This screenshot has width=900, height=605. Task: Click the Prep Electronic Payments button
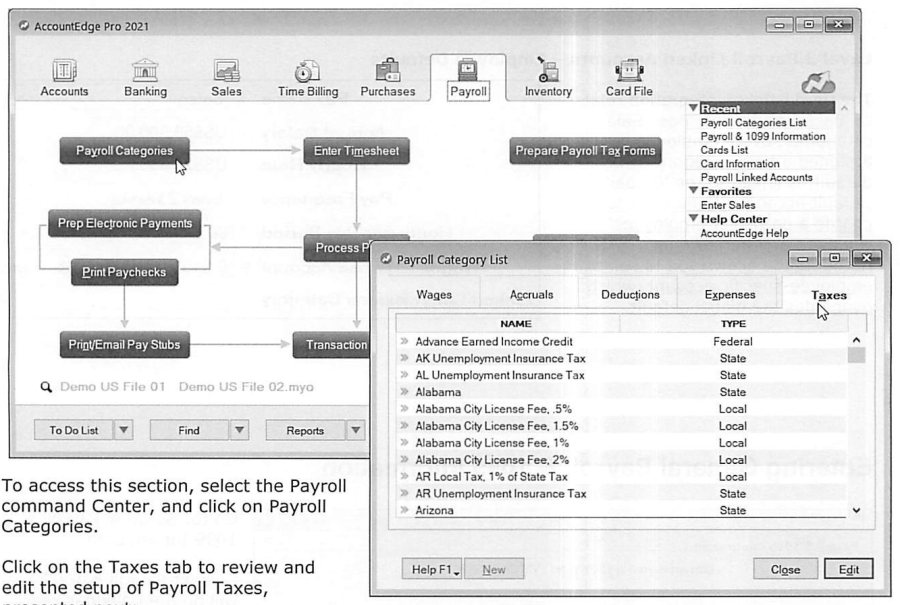[x=125, y=223]
